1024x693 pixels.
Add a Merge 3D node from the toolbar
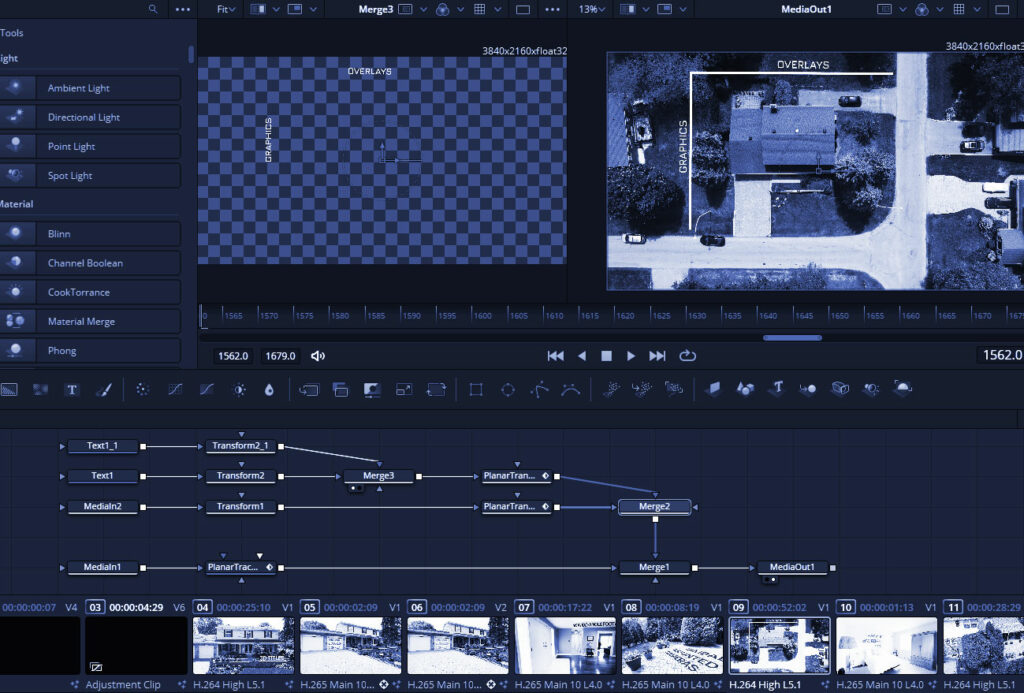(x=808, y=389)
